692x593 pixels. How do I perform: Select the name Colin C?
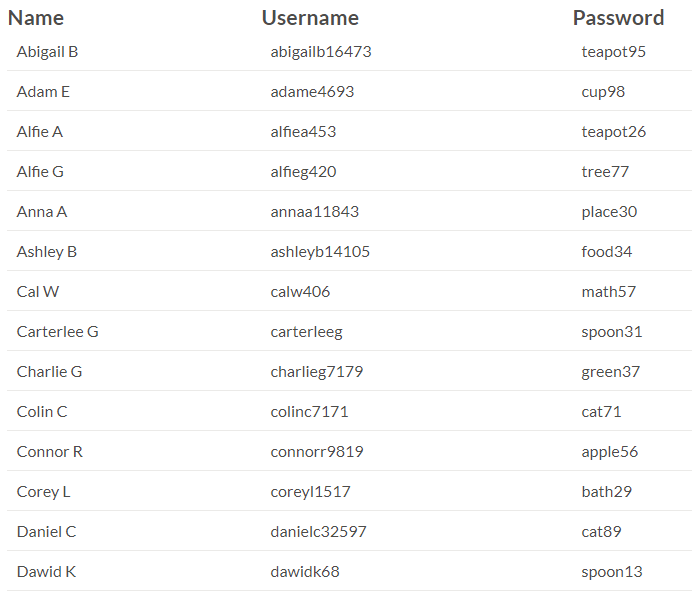(x=42, y=411)
